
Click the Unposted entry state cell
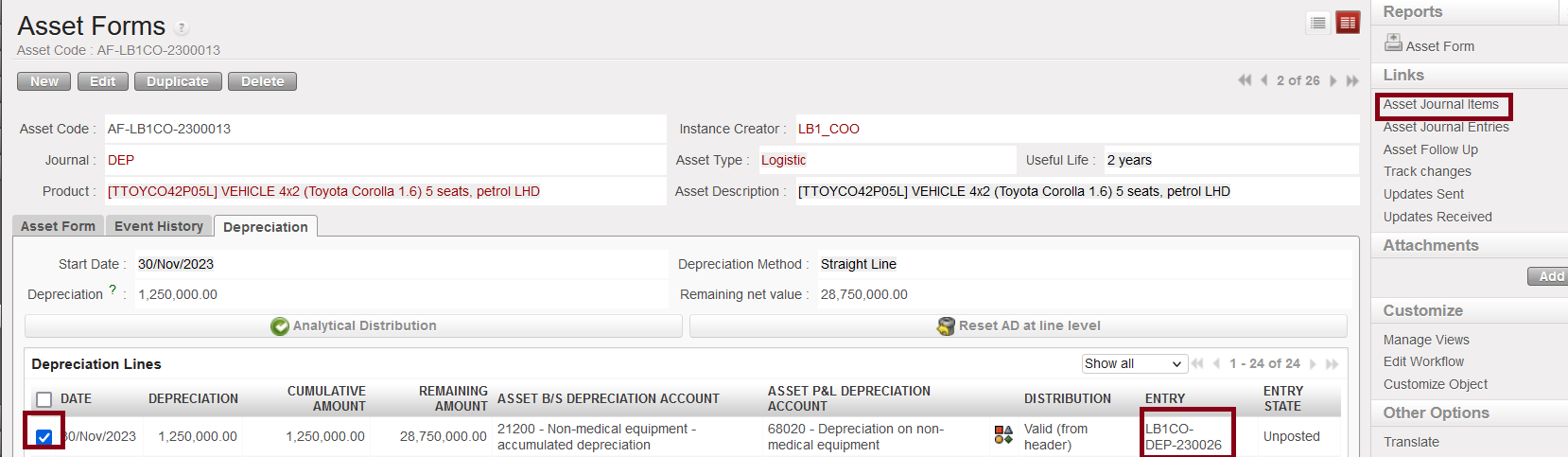[x=1291, y=436]
